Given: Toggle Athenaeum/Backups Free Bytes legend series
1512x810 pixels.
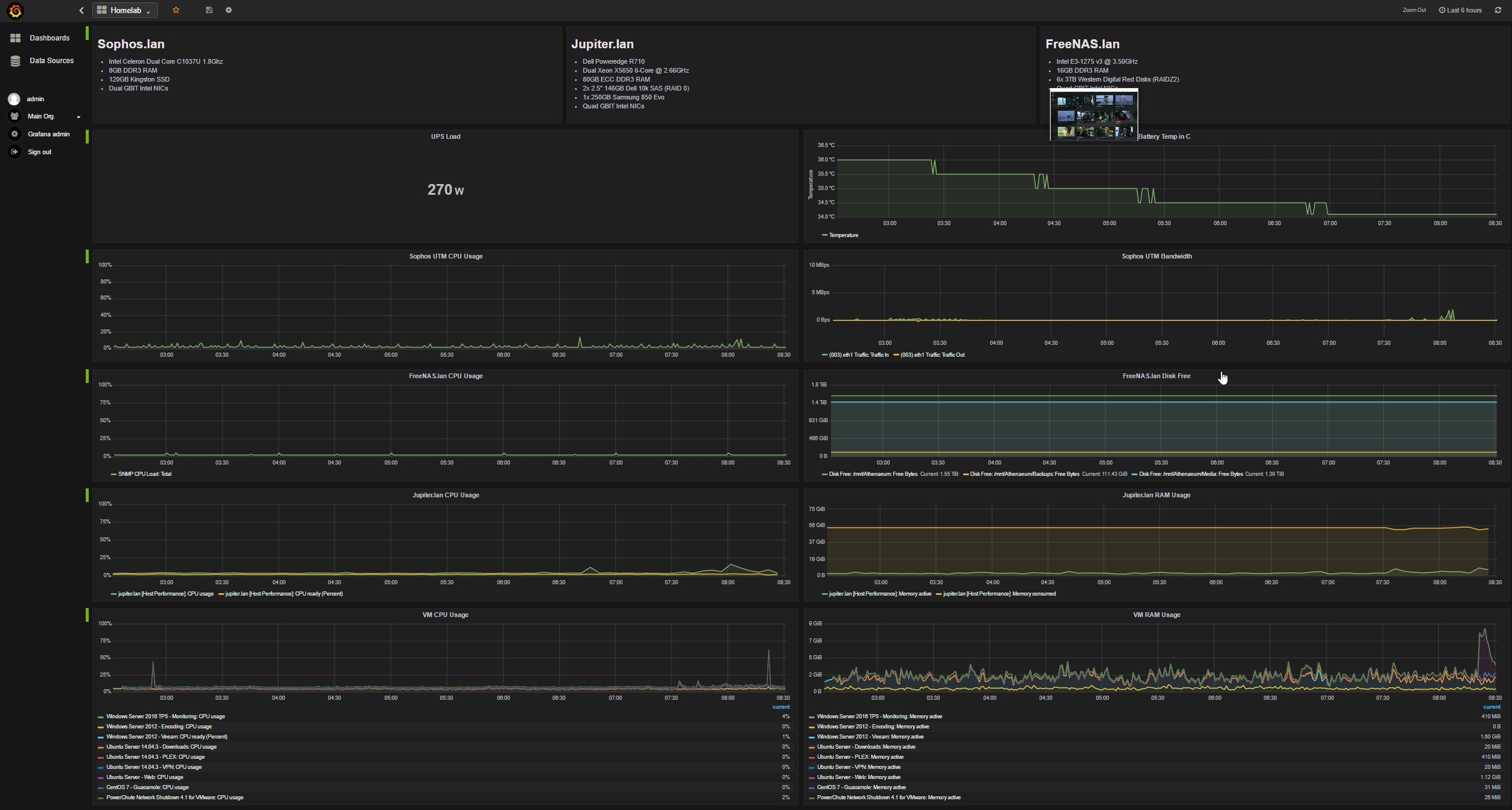Looking at the screenshot, I should point(1024,474).
